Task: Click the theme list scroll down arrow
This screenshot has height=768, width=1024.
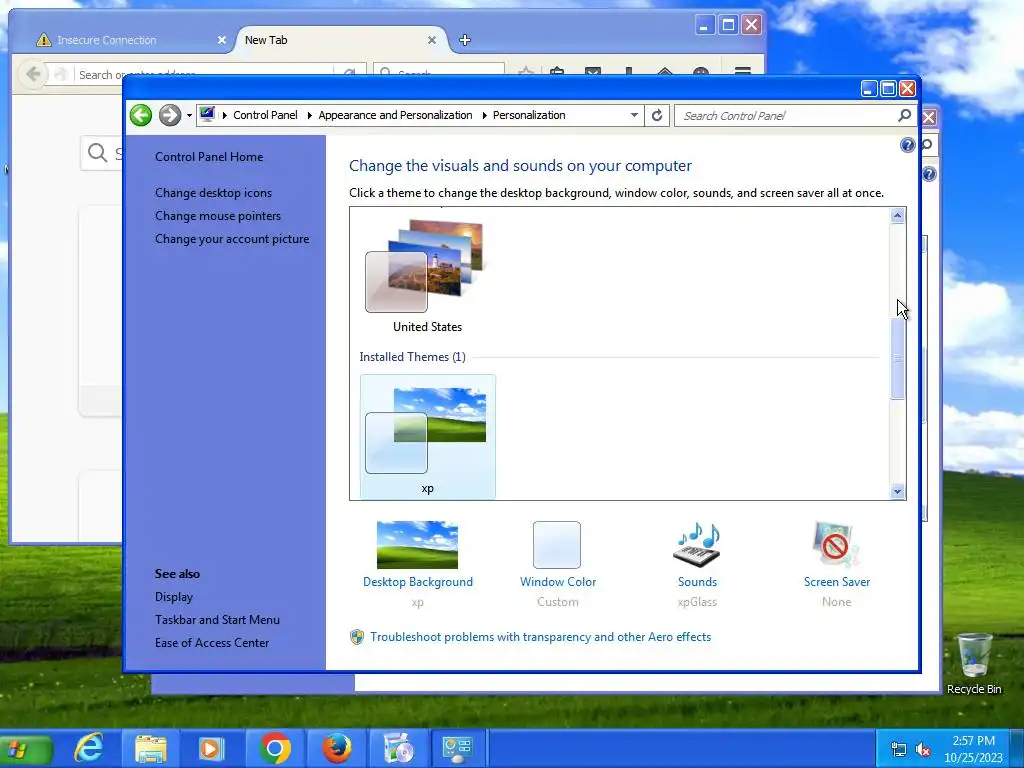Action: (897, 492)
